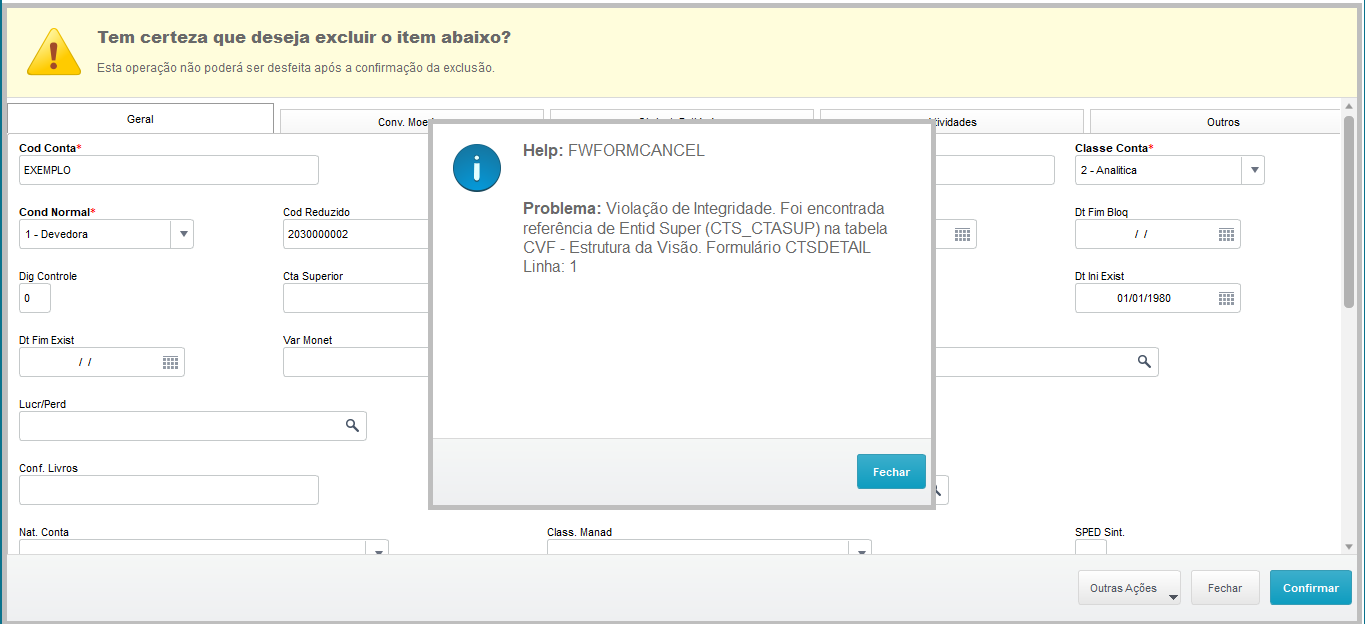This screenshot has height=624, width=1365.
Task: Open the Dt Ini Exist calendar picker
Action: pyautogui.click(x=1226, y=298)
